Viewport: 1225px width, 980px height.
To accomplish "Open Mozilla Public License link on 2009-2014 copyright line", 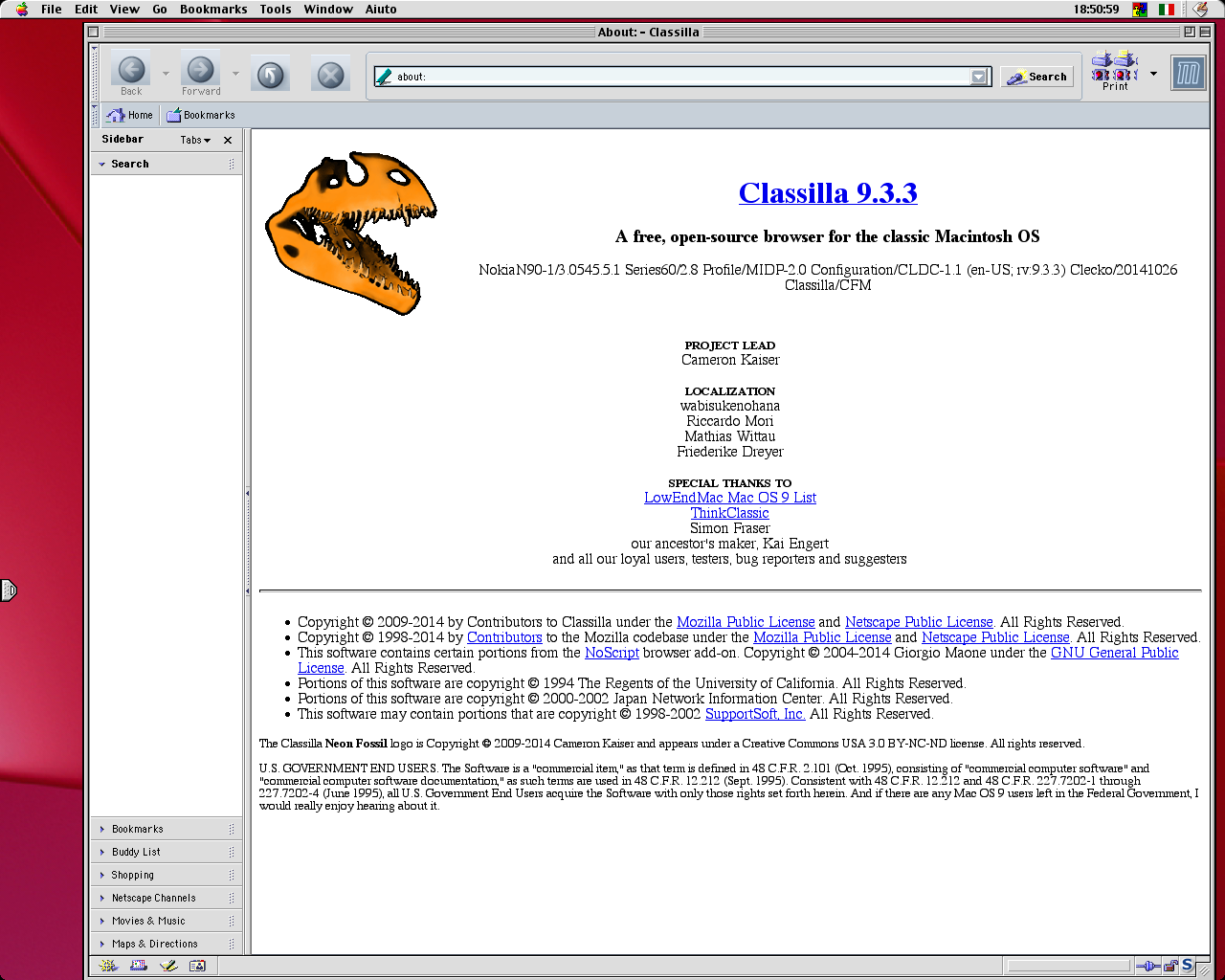I will [746, 622].
